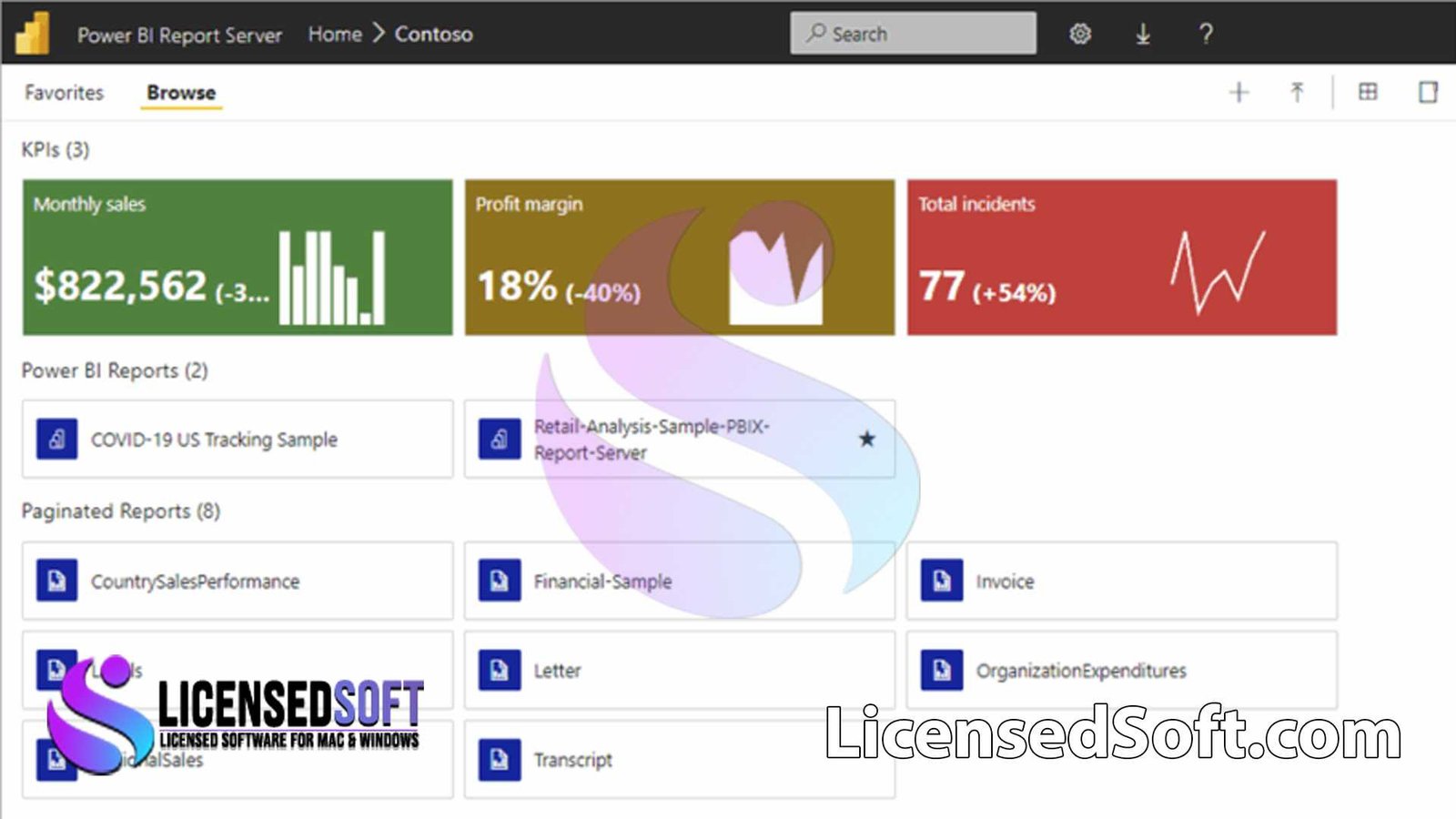Screen dimensions: 1456x819
Task: Click the upload arrow icon
Action: point(1297,92)
